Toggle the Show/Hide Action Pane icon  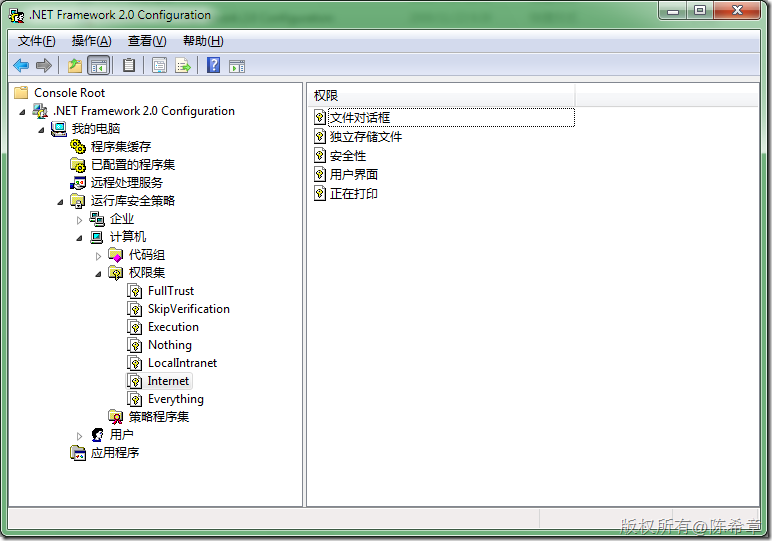click(237, 66)
